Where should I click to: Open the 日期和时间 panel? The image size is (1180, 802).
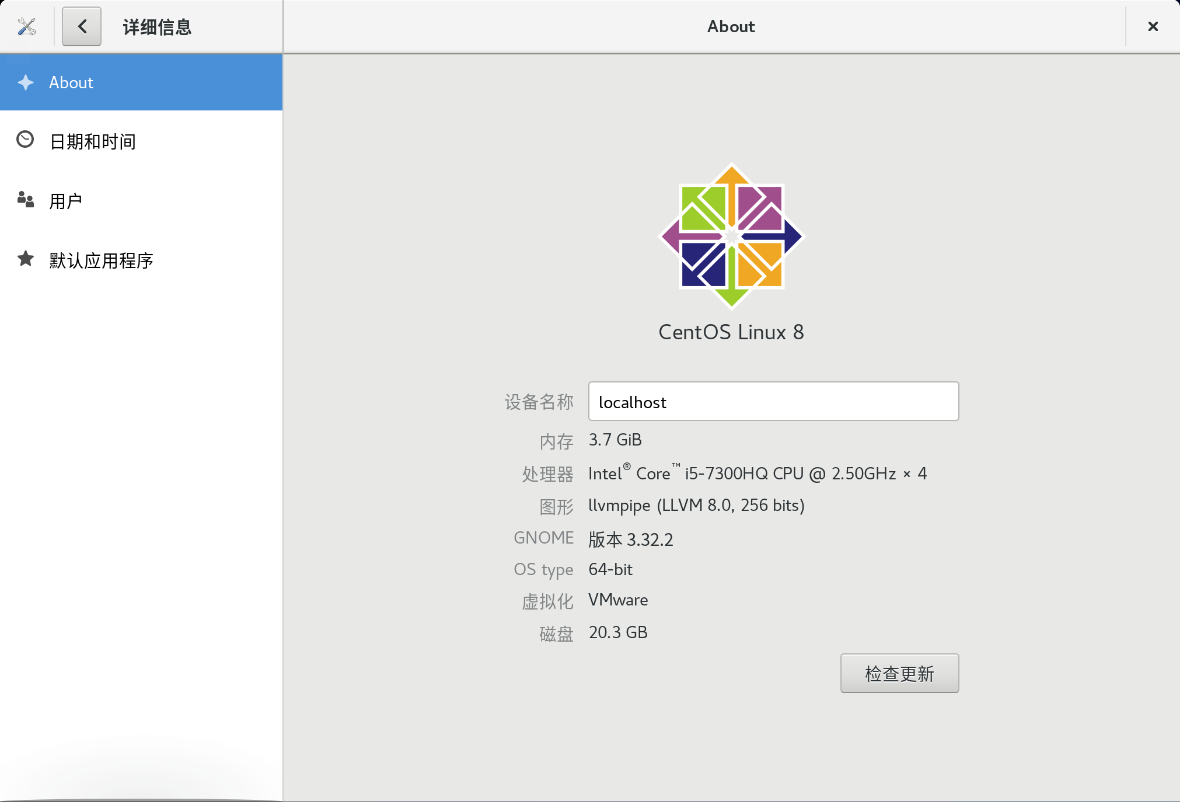pyautogui.click(x=141, y=141)
